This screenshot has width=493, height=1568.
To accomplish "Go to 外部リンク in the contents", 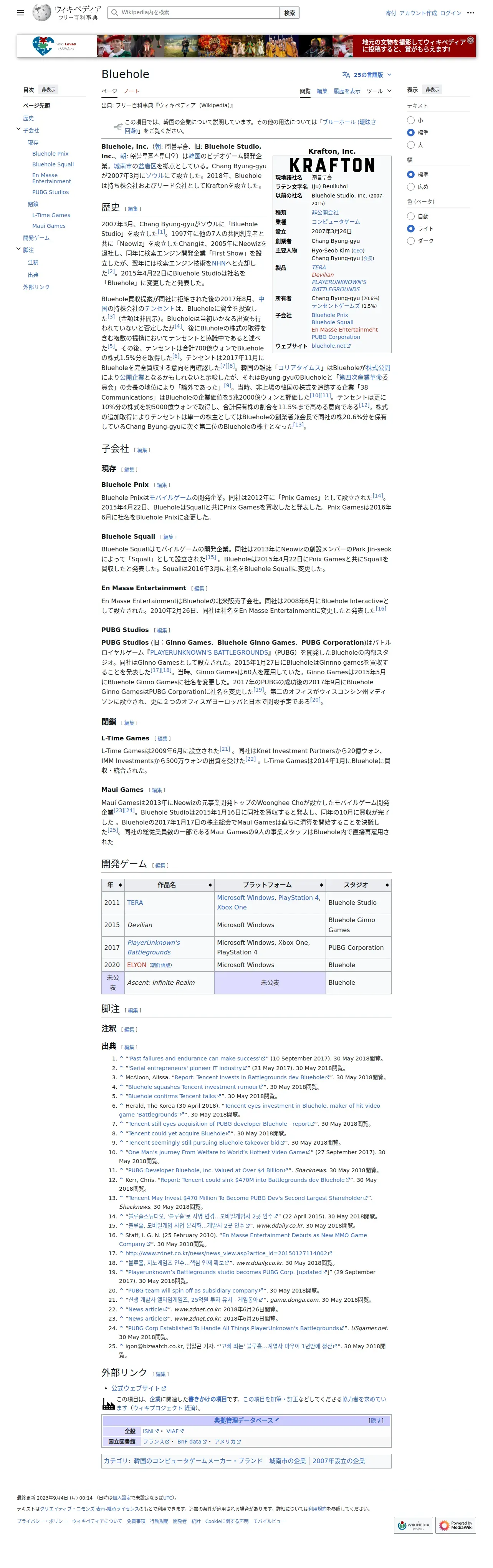I will click(36, 287).
